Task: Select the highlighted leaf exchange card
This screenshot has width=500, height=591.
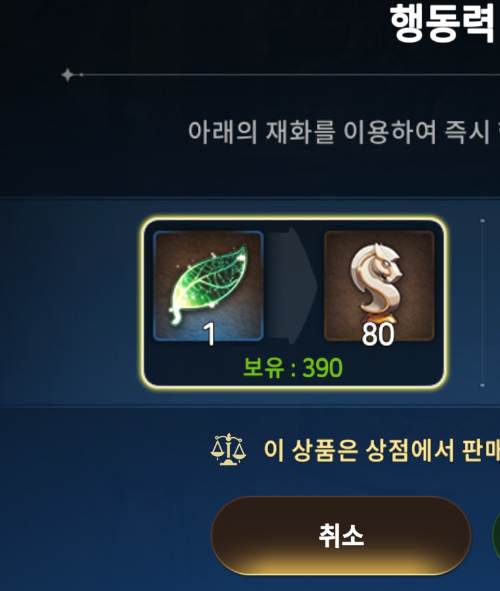Action: click(294, 303)
